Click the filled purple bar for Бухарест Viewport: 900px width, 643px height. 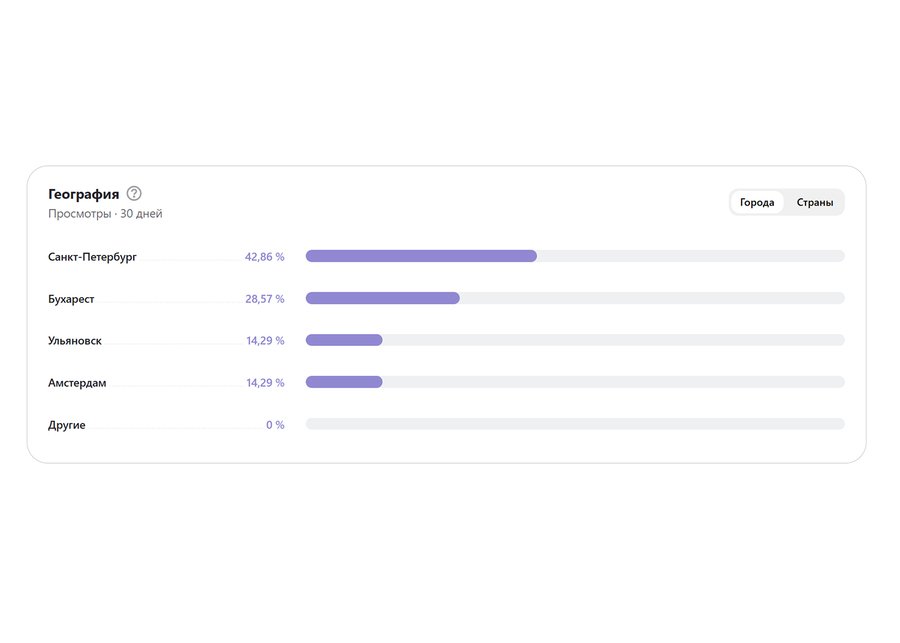click(382, 298)
